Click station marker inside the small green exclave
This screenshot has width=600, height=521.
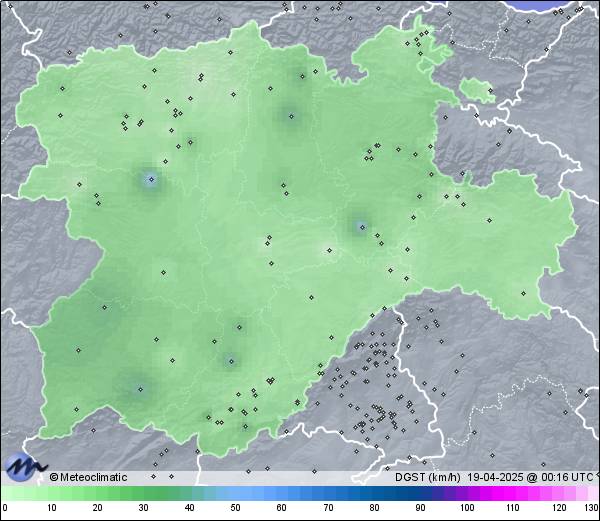click(x=491, y=91)
